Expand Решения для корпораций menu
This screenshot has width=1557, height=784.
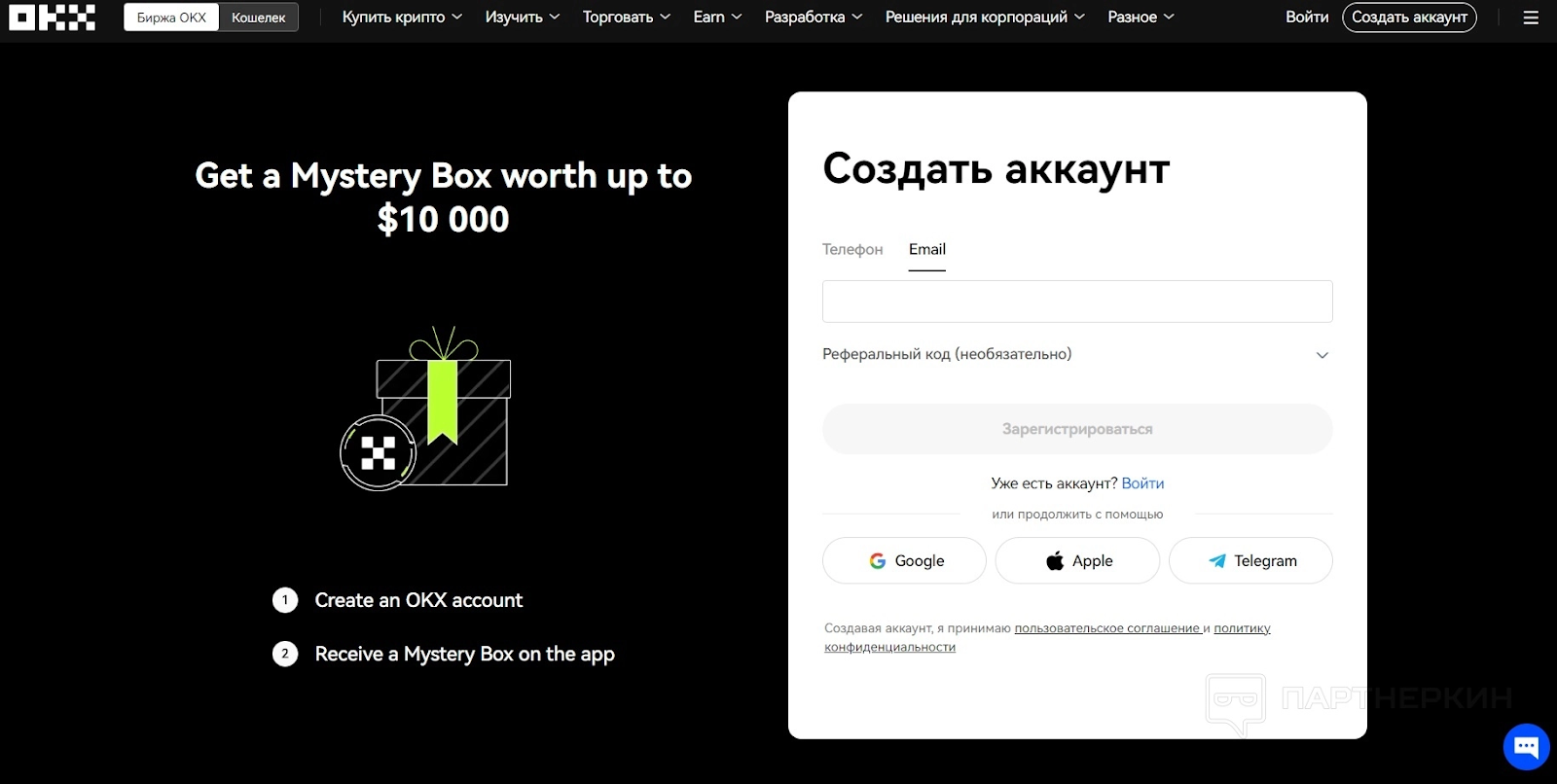pos(985,18)
